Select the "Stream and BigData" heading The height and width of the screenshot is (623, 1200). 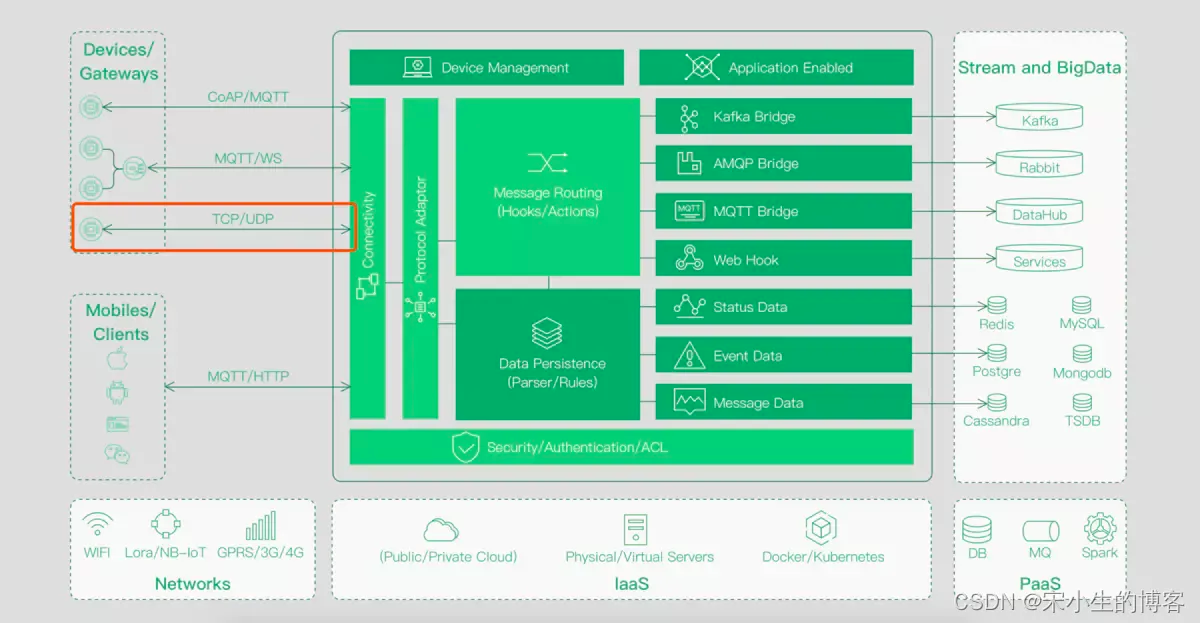pos(1039,68)
